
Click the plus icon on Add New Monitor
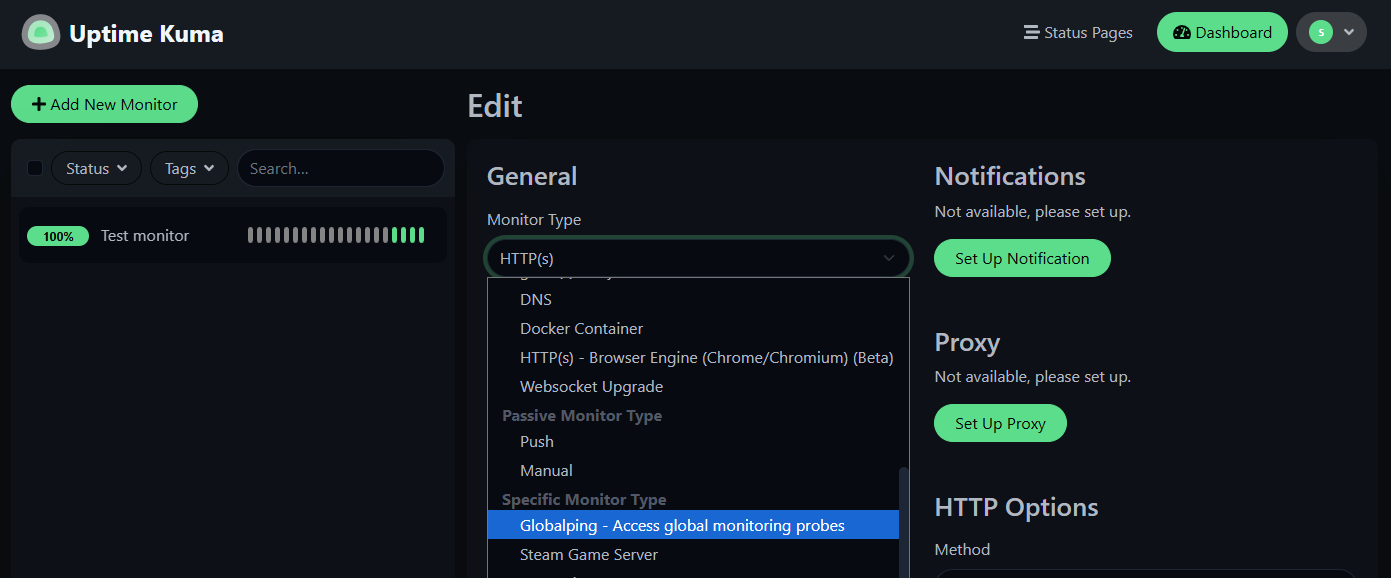click(x=38, y=103)
